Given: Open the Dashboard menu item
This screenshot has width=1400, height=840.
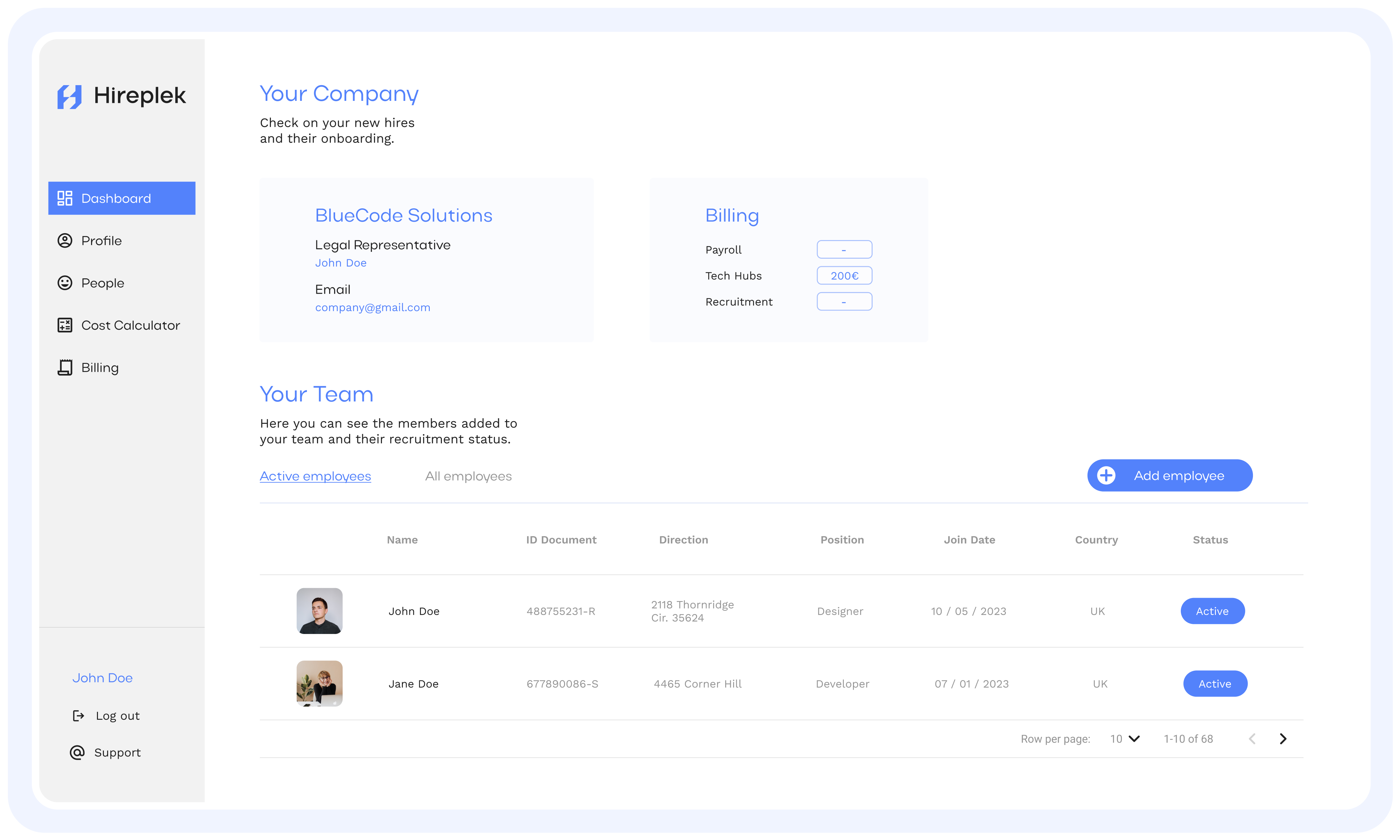Looking at the screenshot, I should [122, 198].
